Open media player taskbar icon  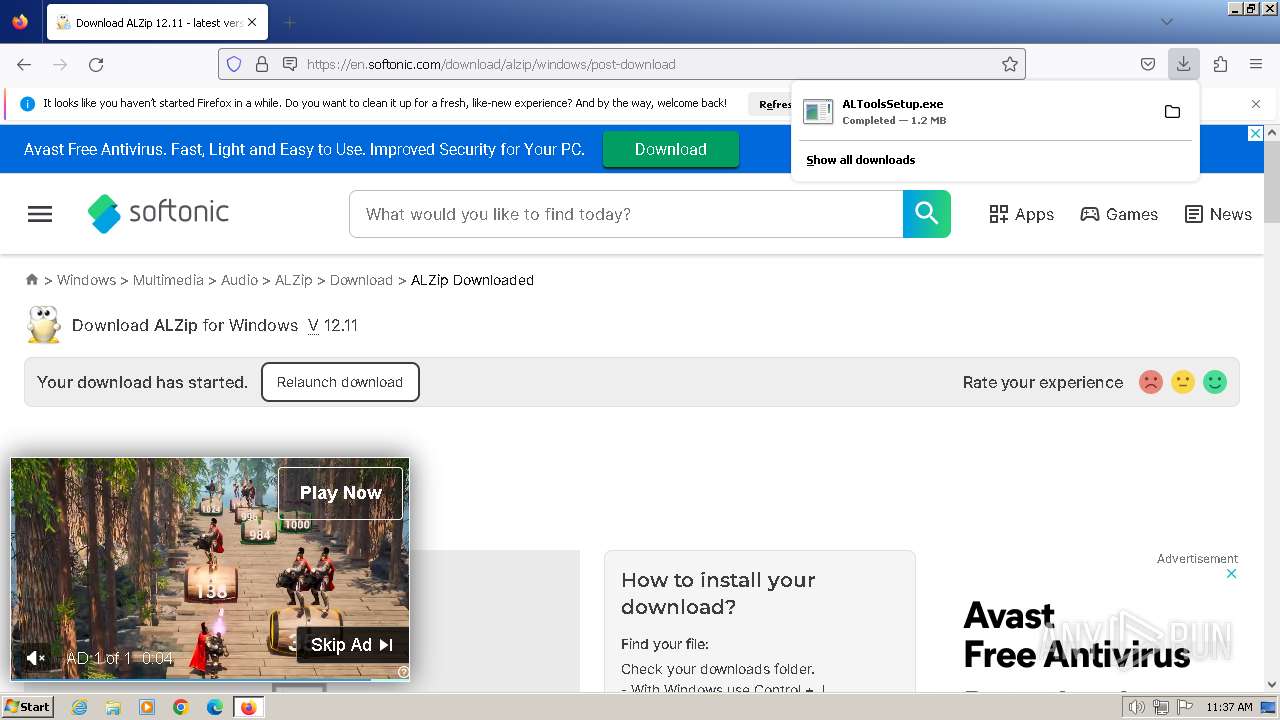pyautogui.click(x=147, y=707)
